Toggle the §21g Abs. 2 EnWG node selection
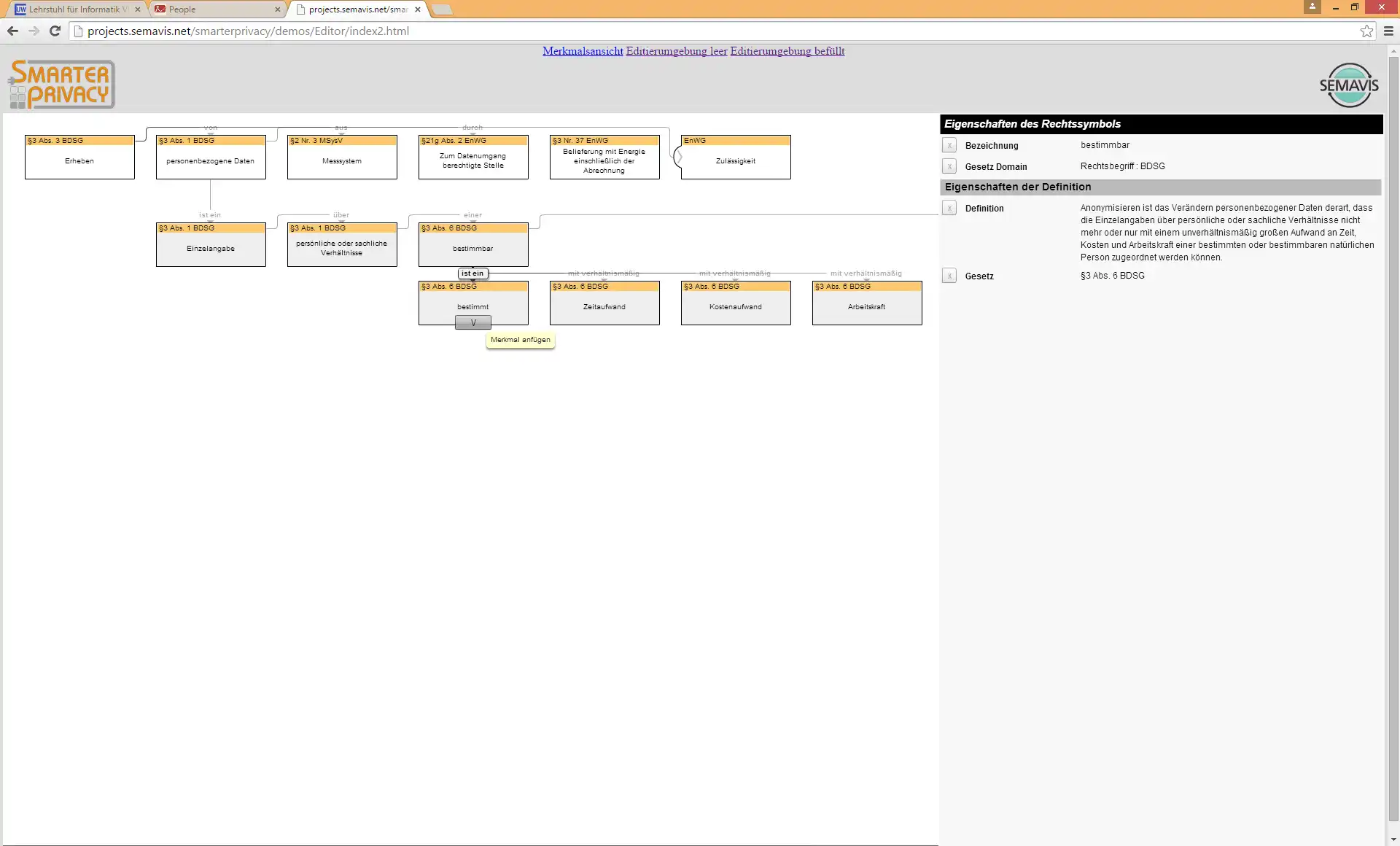Image resolution: width=1400 pixels, height=846 pixels. [x=473, y=156]
